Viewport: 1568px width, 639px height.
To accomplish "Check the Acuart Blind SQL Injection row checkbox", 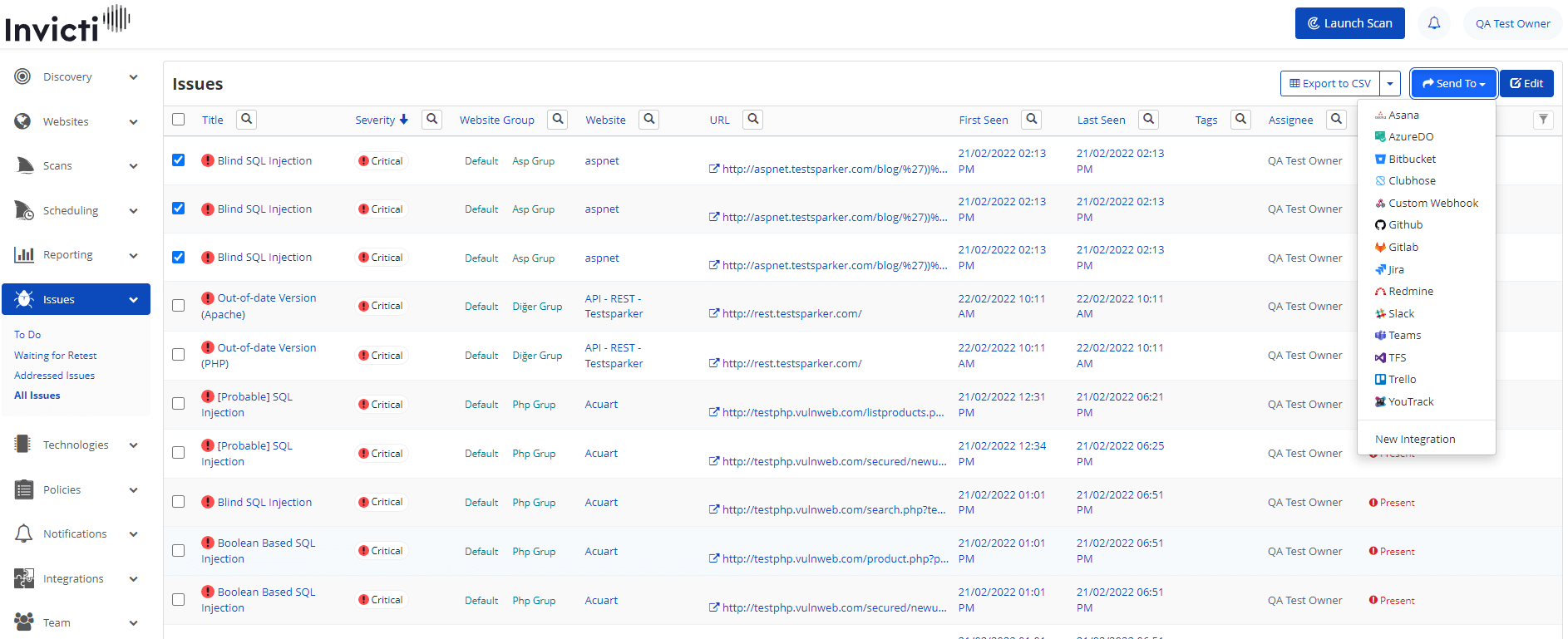I will [178, 501].
